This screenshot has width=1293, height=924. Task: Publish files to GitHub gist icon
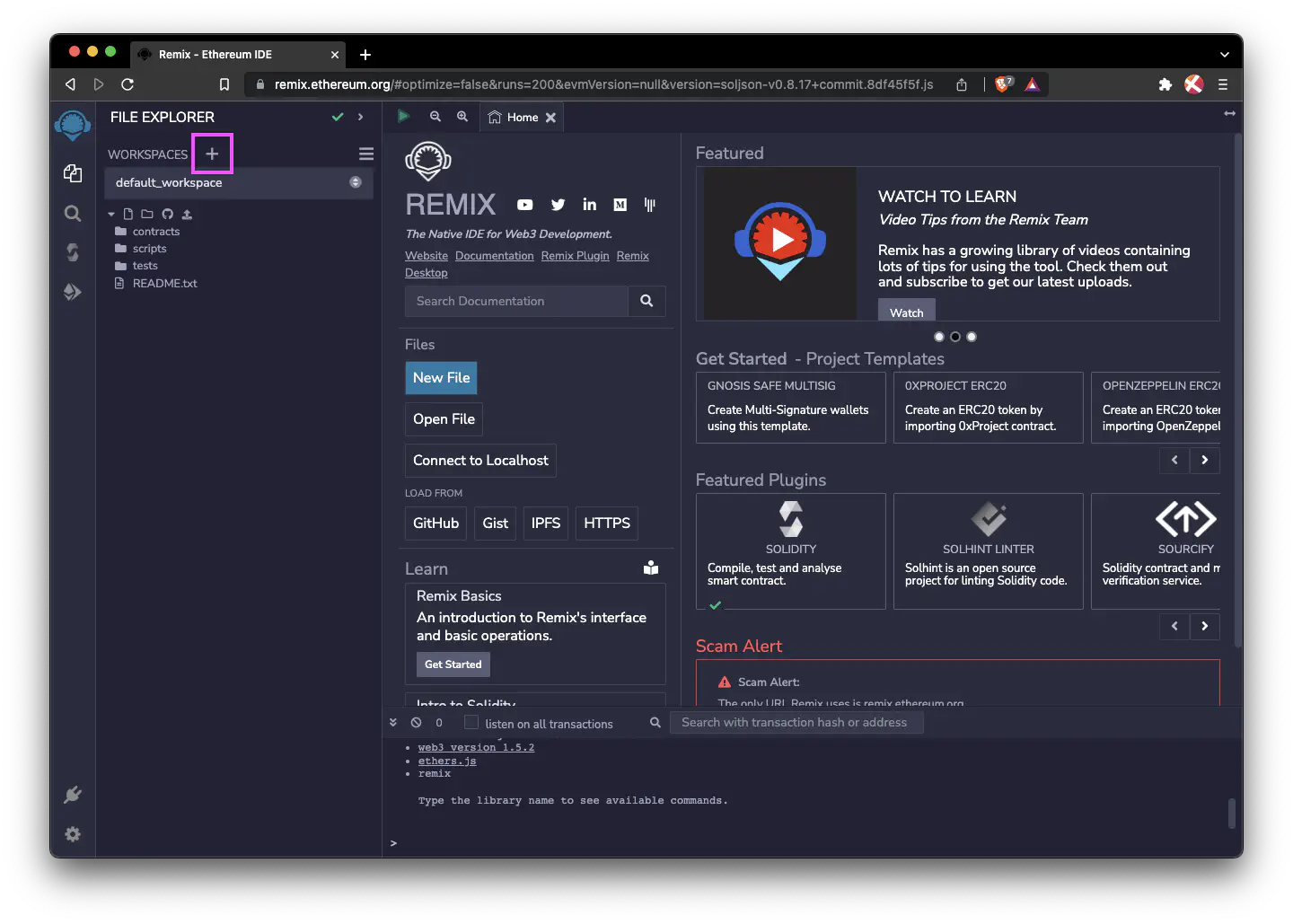[167, 214]
